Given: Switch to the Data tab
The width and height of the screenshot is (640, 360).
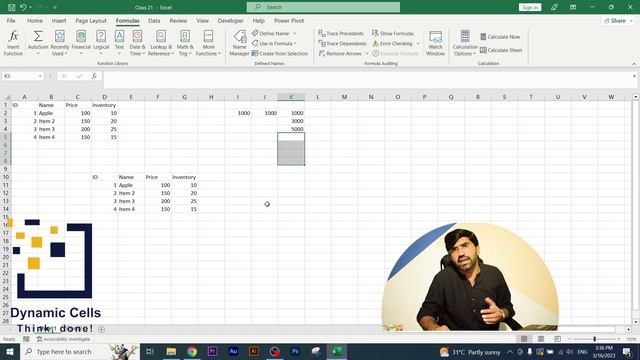Looking at the screenshot, I should coord(154,20).
